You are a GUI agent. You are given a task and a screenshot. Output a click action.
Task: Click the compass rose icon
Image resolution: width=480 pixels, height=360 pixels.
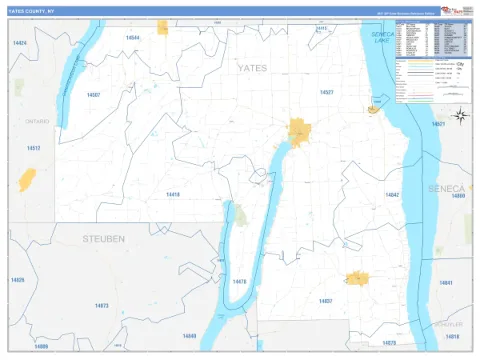pyautogui.click(x=461, y=116)
